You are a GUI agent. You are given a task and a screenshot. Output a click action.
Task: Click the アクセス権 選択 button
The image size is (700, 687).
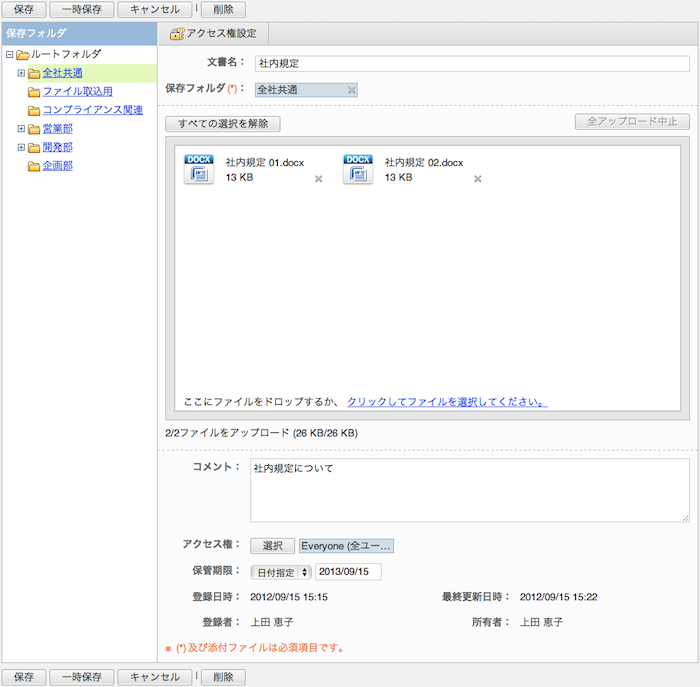tap(273, 546)
